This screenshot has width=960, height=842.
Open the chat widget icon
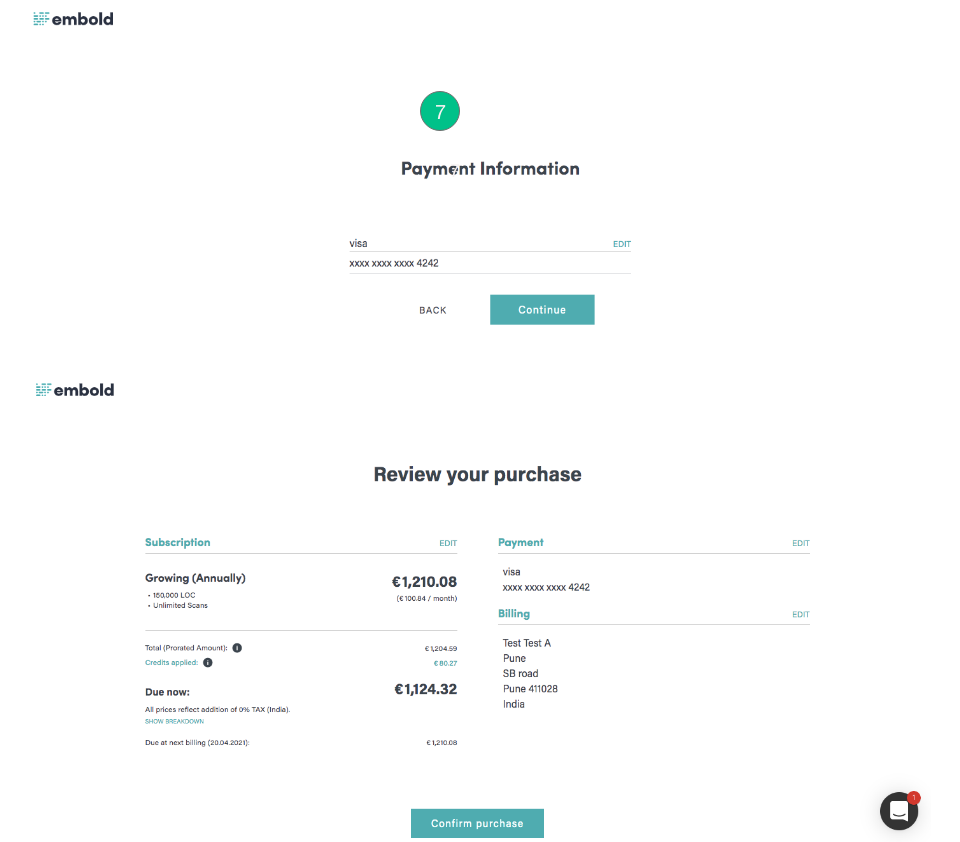(x=899, y=811)
